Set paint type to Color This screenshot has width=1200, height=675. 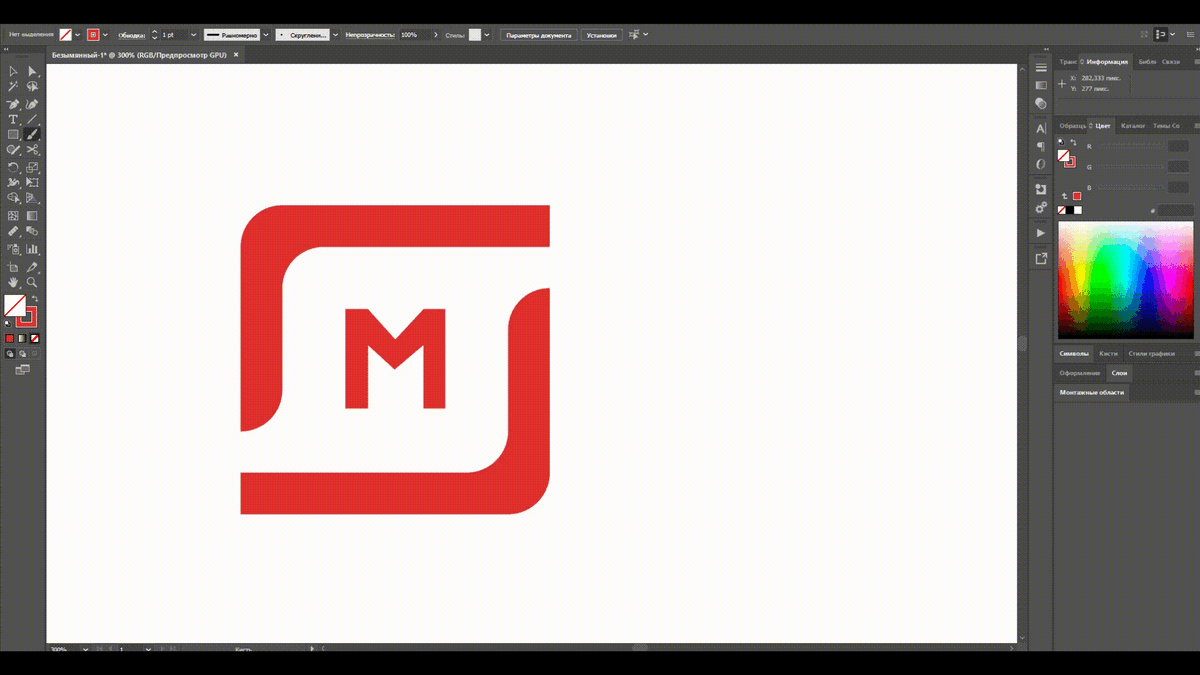click(10, 339)
